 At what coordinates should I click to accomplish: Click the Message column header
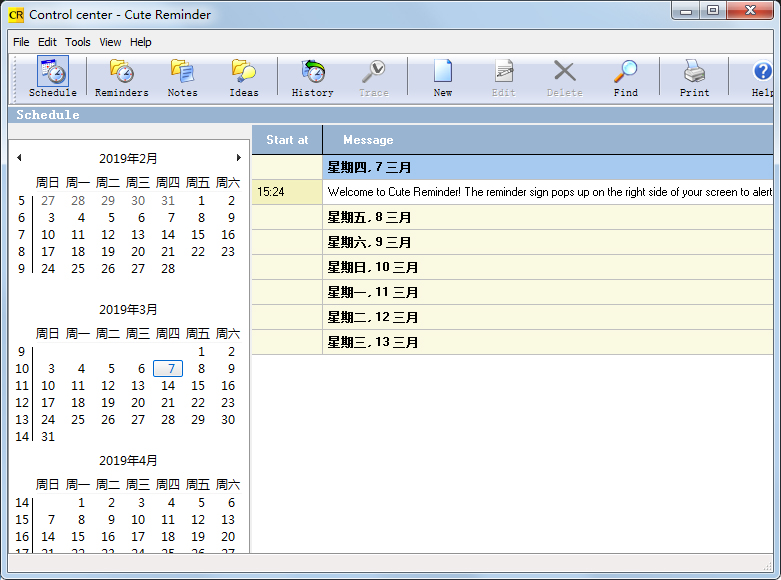click(x=548, y=140)
